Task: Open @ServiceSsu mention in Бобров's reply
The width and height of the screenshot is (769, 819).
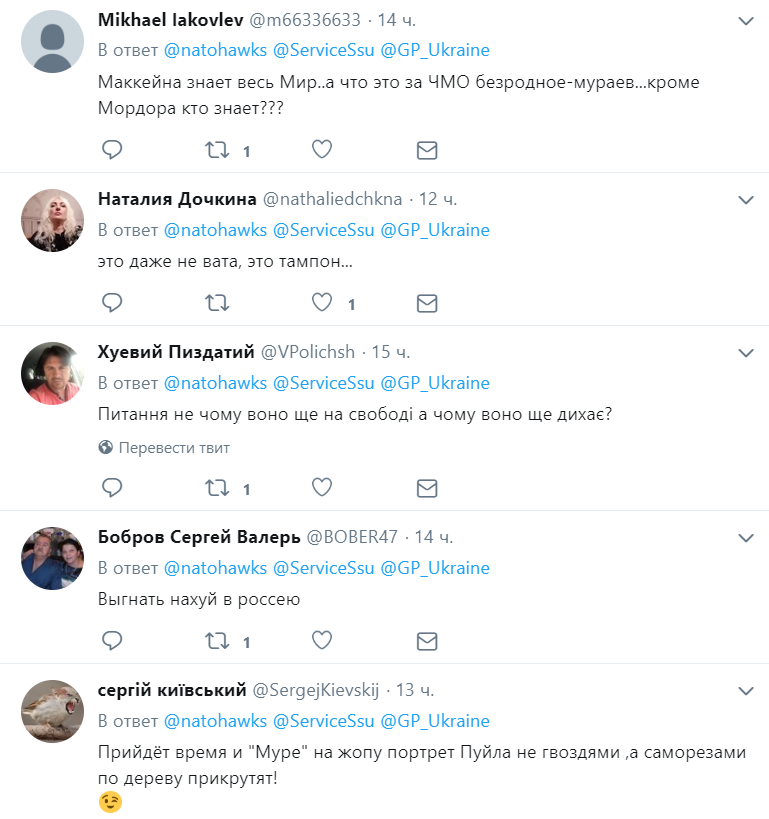Action: pos(323,568)
